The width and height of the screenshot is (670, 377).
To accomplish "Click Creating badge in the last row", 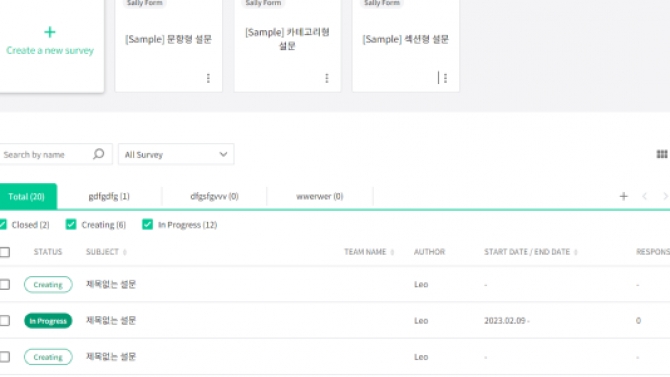I will (48, 357).
